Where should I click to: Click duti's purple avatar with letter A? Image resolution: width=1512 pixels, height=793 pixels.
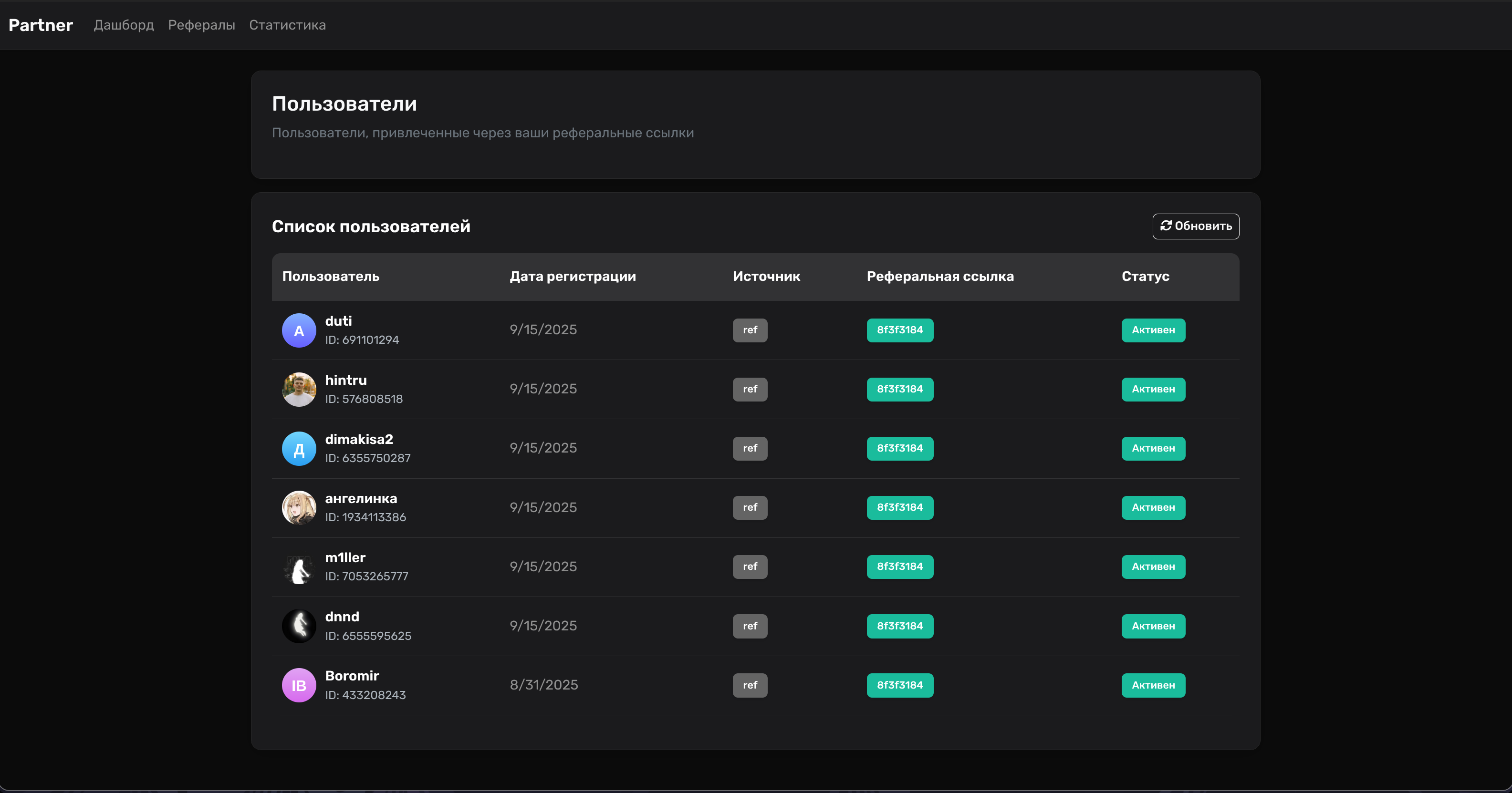(299, 331)
